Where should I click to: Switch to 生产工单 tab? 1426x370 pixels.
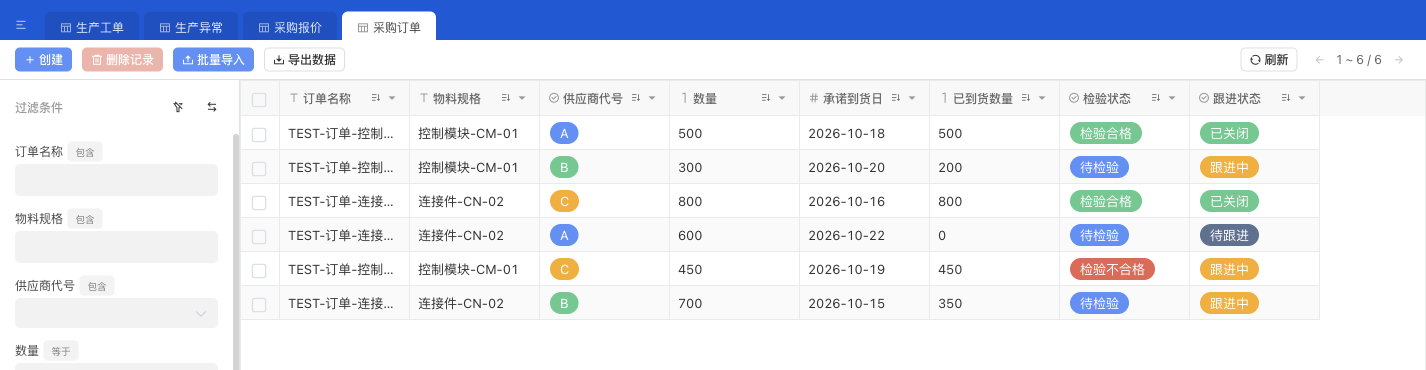(x=92, y=27)
